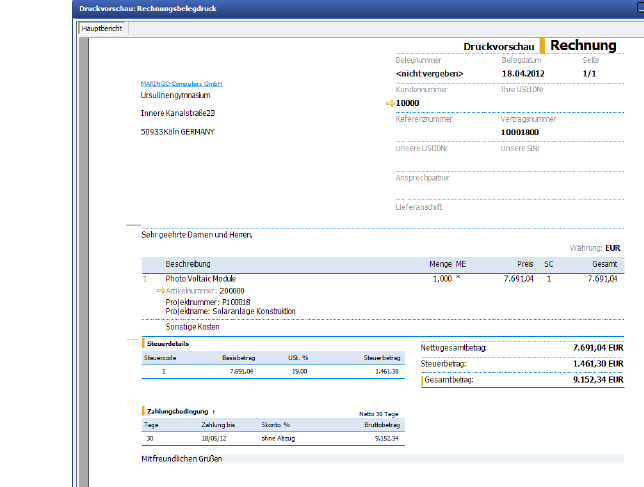The image size is (644, 487).
Task: Click the orange bar next to Gesamtbetrag
Action: pos(421,380)
